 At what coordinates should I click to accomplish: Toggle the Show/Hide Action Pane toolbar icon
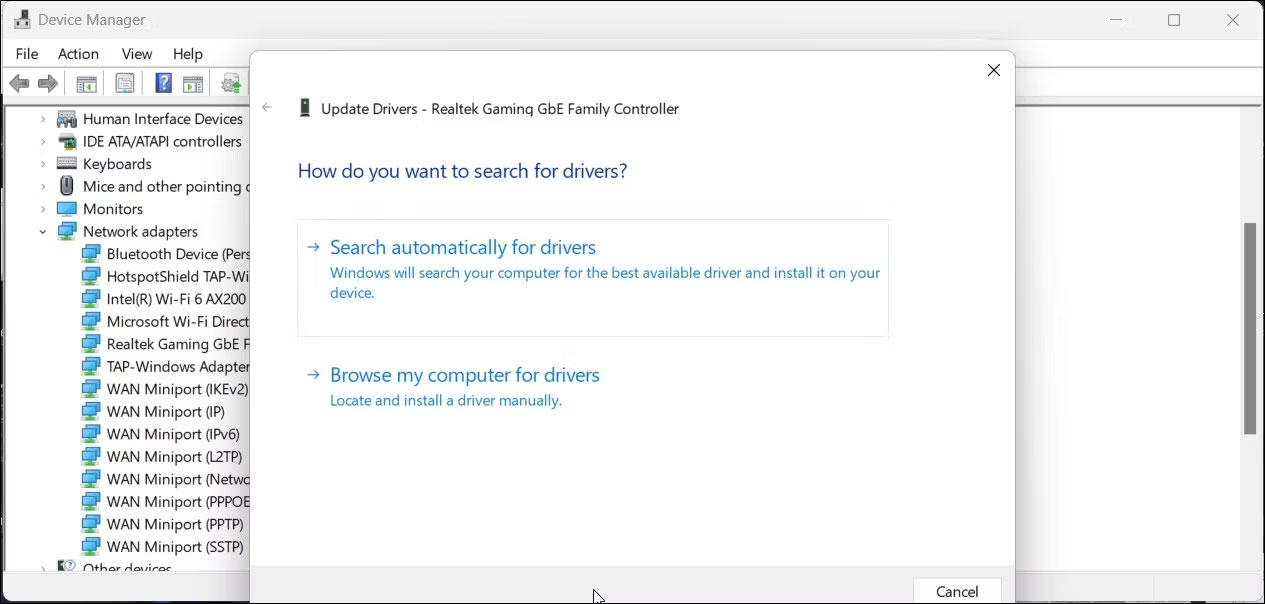tap(193, 84)
